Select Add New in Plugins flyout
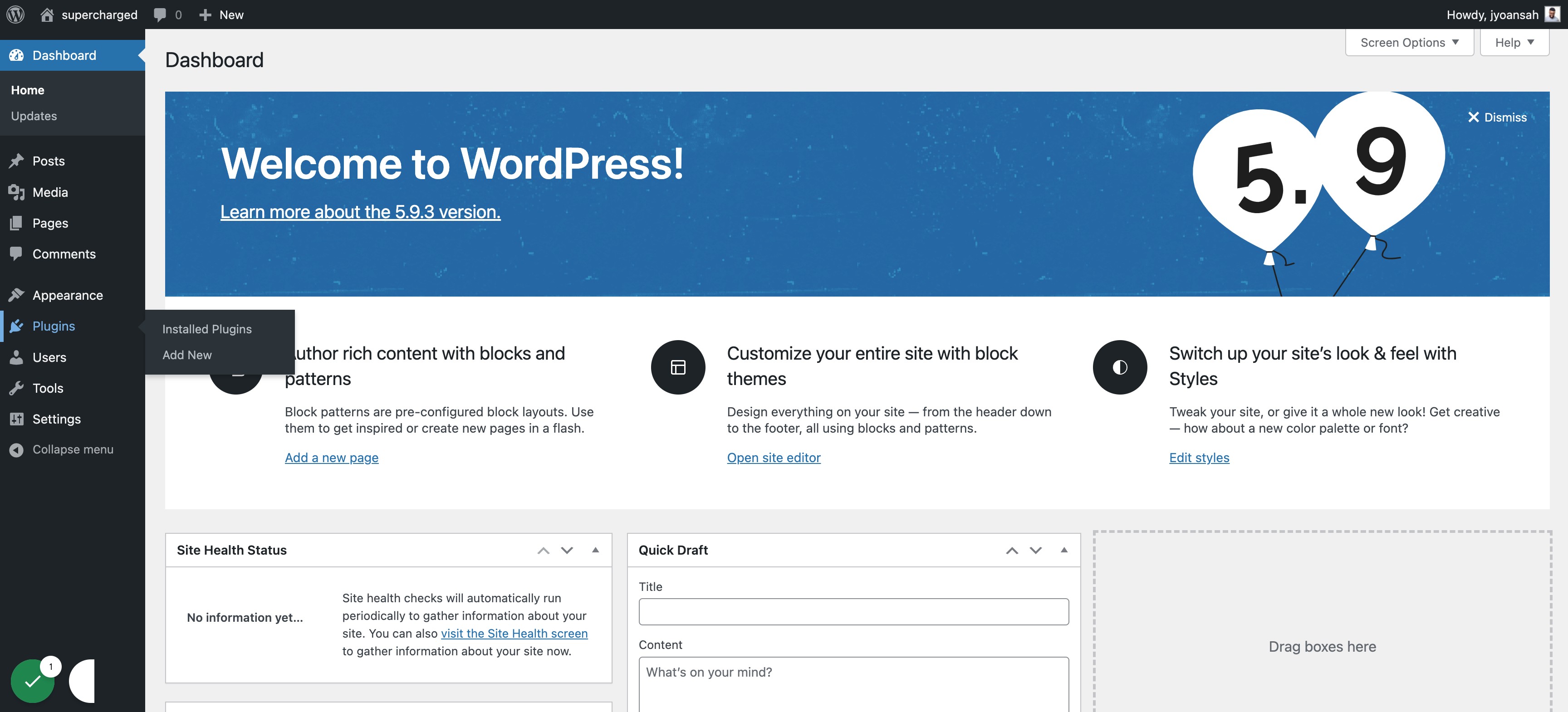1568x712 pixels. coord(187,355)
